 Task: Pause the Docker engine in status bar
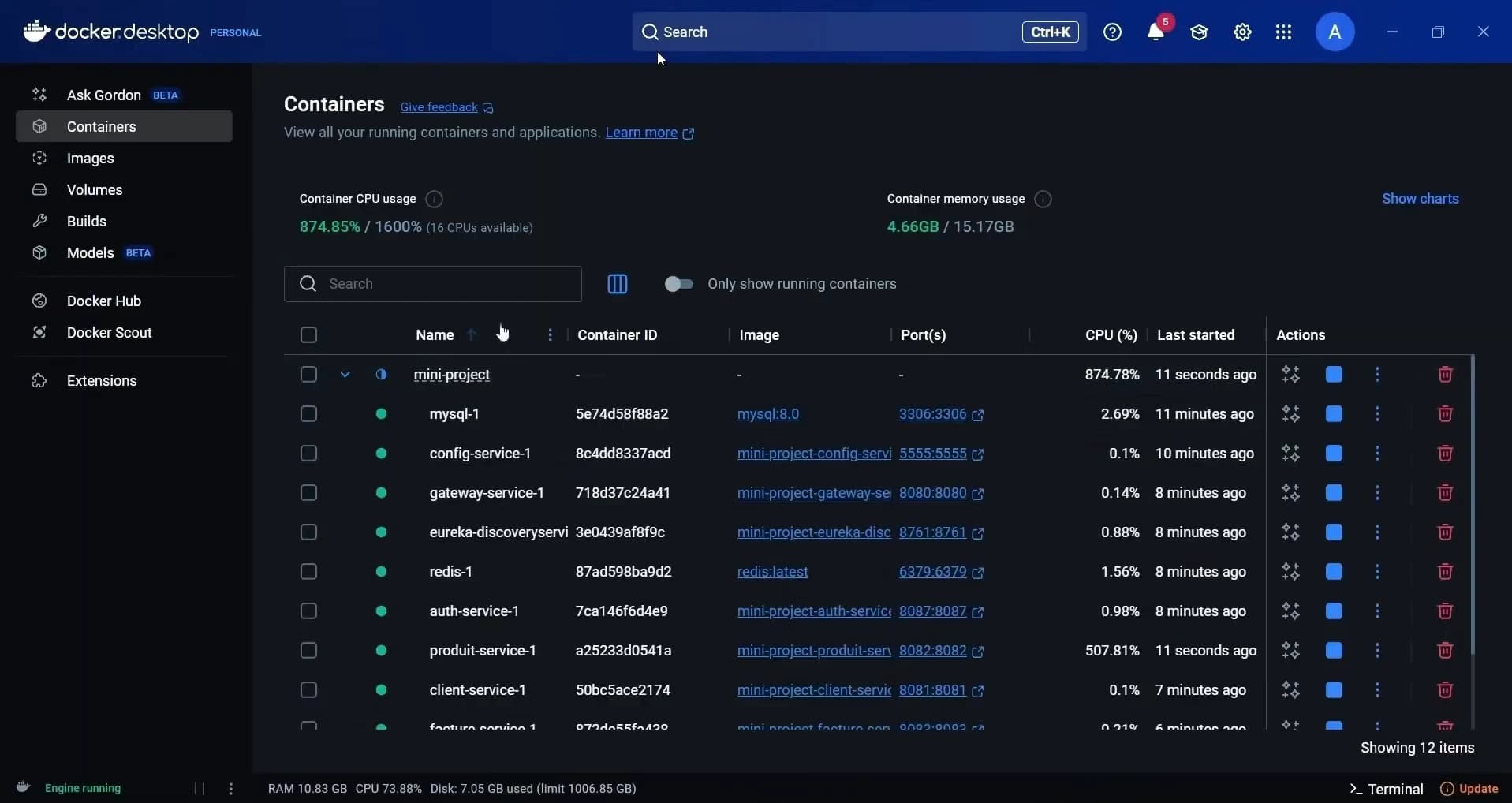[x=200, y=788]
